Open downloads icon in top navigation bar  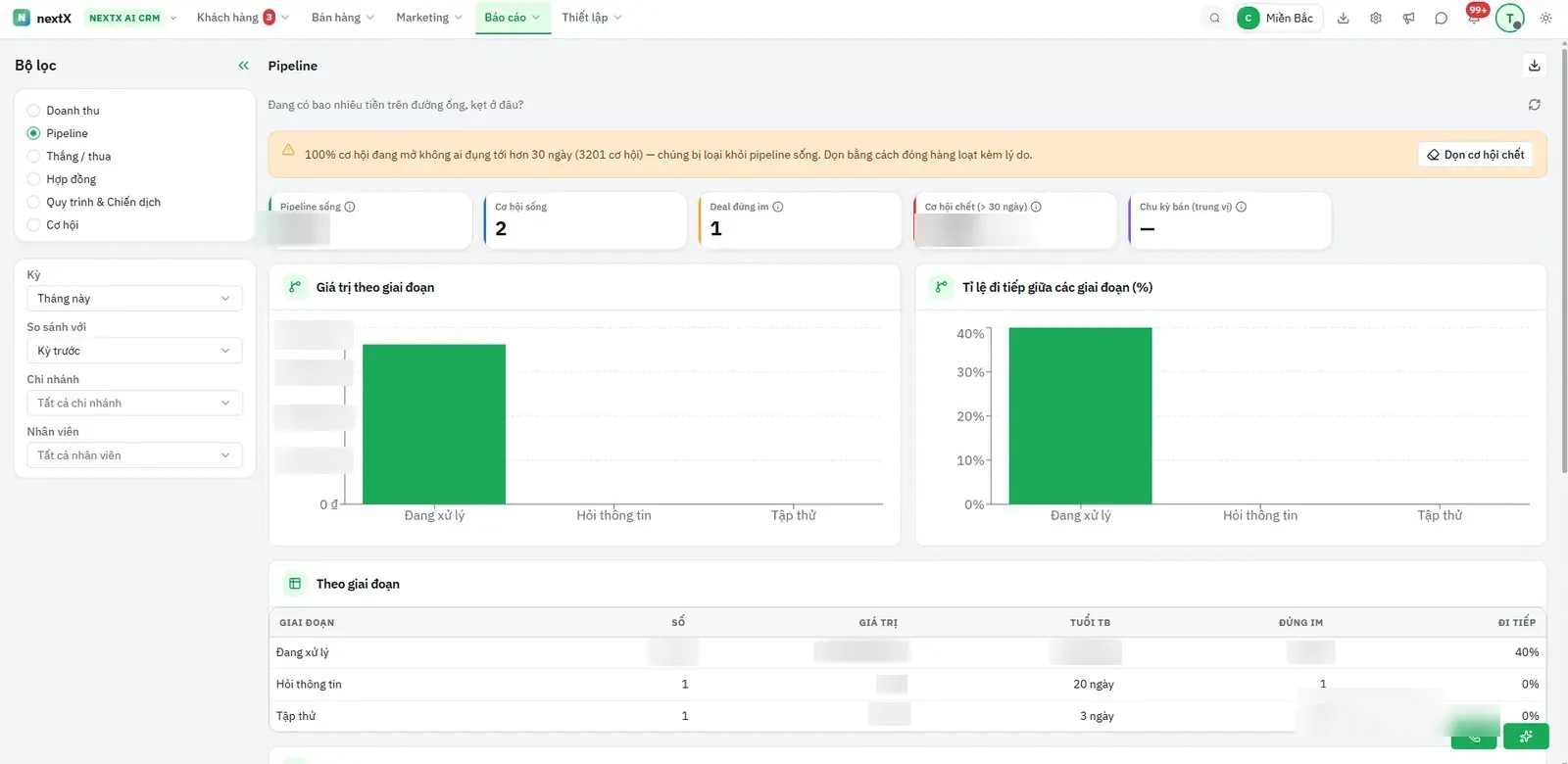tap(1344, 18)
